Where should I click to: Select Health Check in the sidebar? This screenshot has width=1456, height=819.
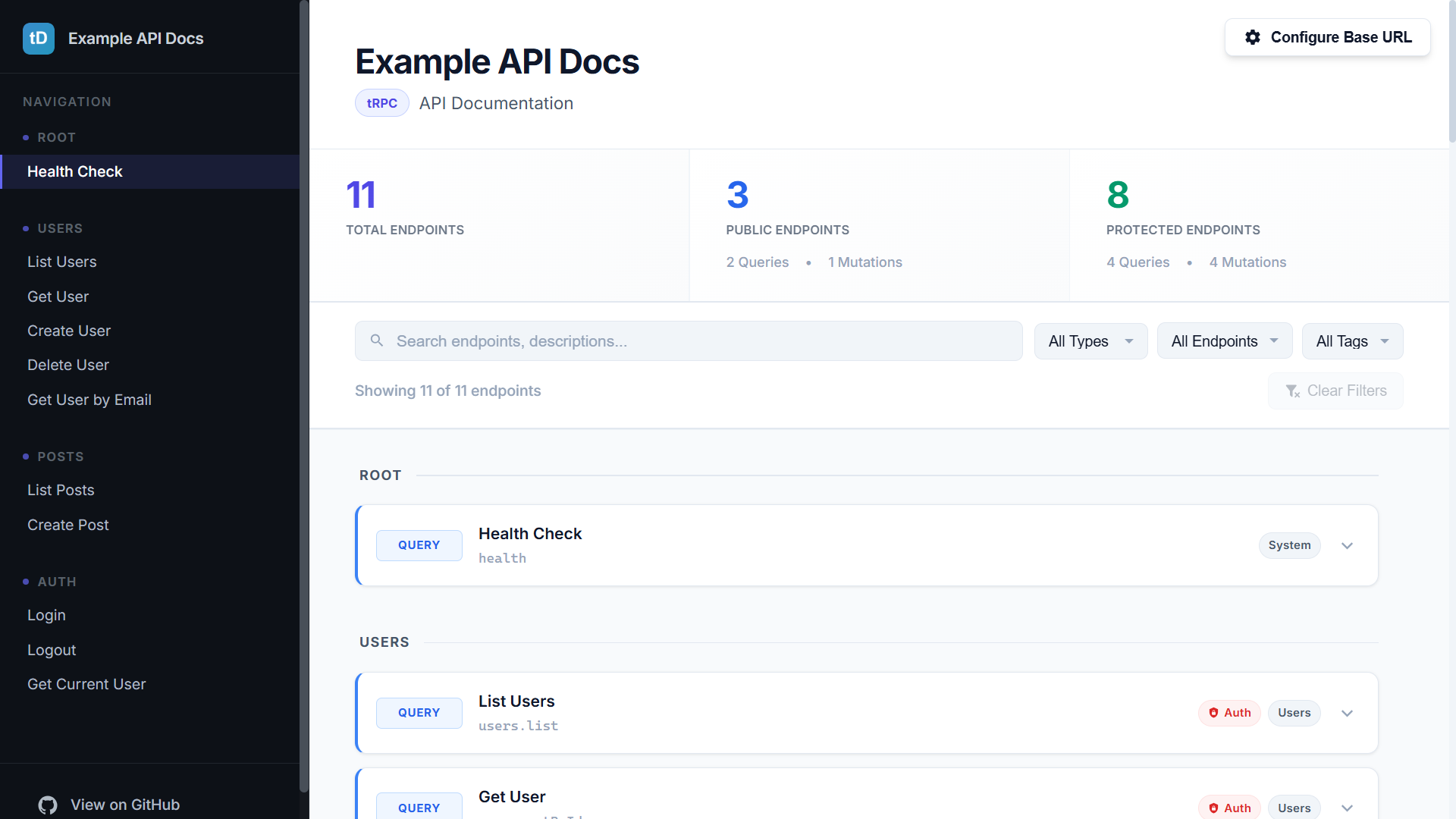click(150, 171)
